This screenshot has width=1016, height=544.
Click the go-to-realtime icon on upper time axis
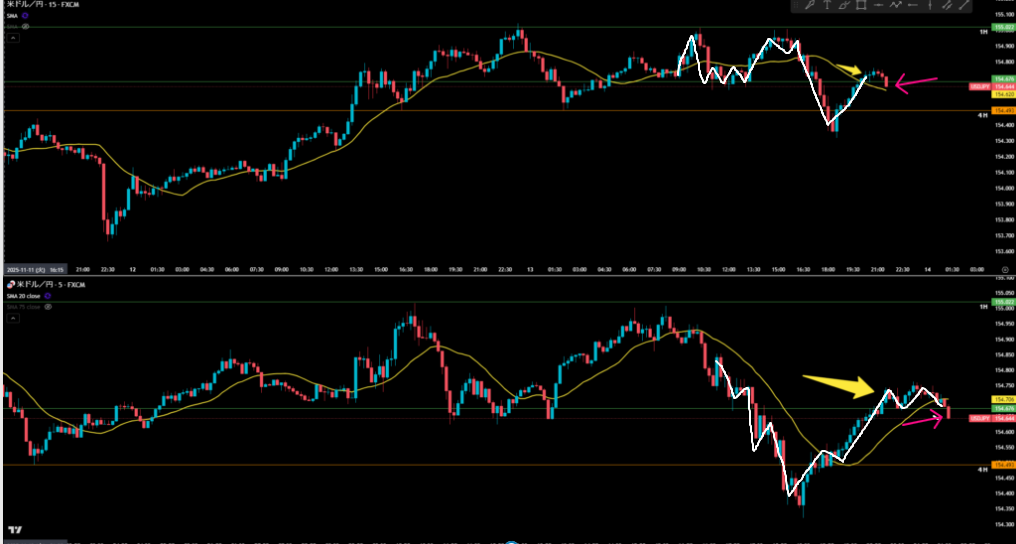(x=1004, y=270)
